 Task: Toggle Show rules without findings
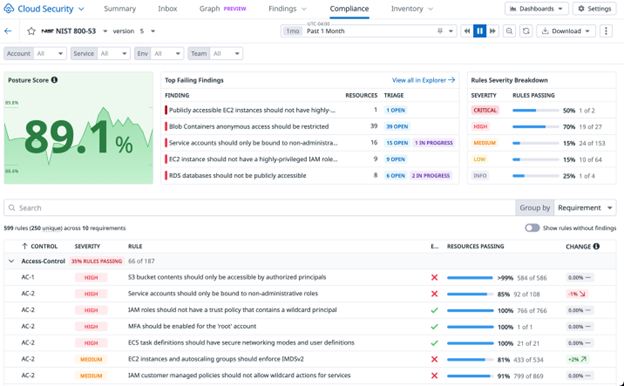coord(532,228)
